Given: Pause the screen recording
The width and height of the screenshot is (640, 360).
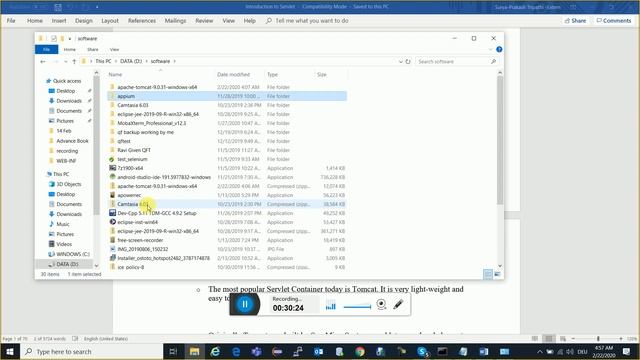Looking at the screenshot, I should 245,304.
